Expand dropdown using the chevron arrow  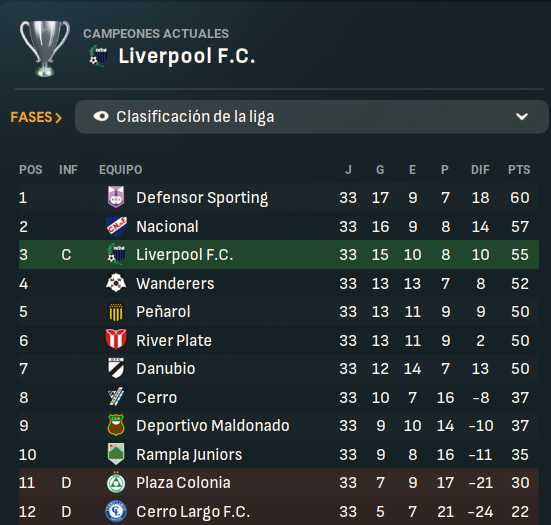pos(522,117)
